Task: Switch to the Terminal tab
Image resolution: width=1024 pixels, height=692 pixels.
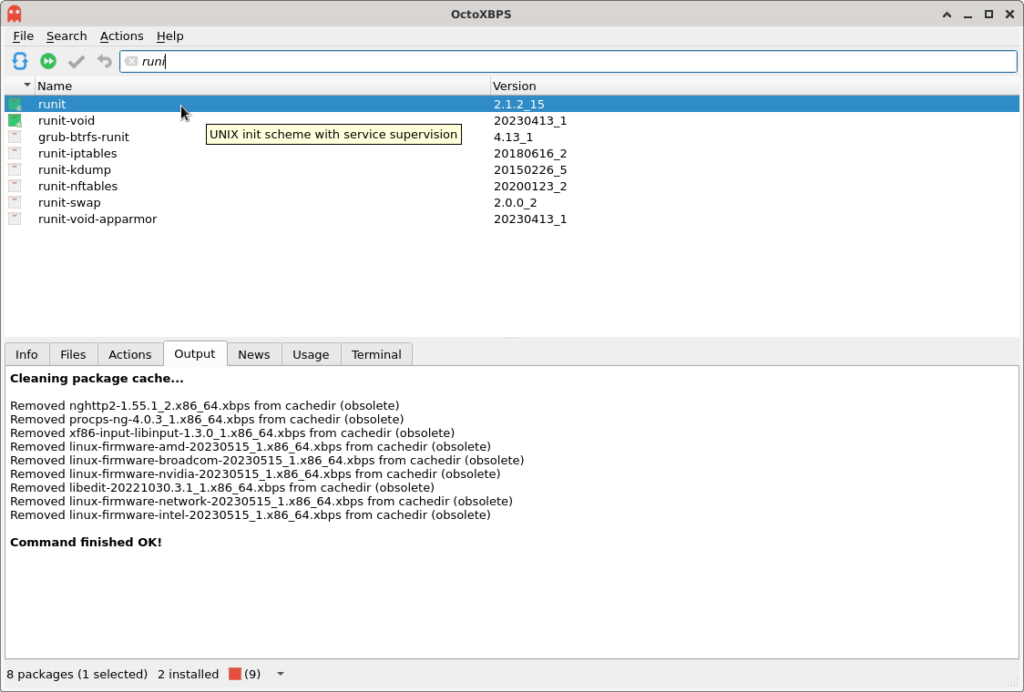Action: (x=376, y=355)
